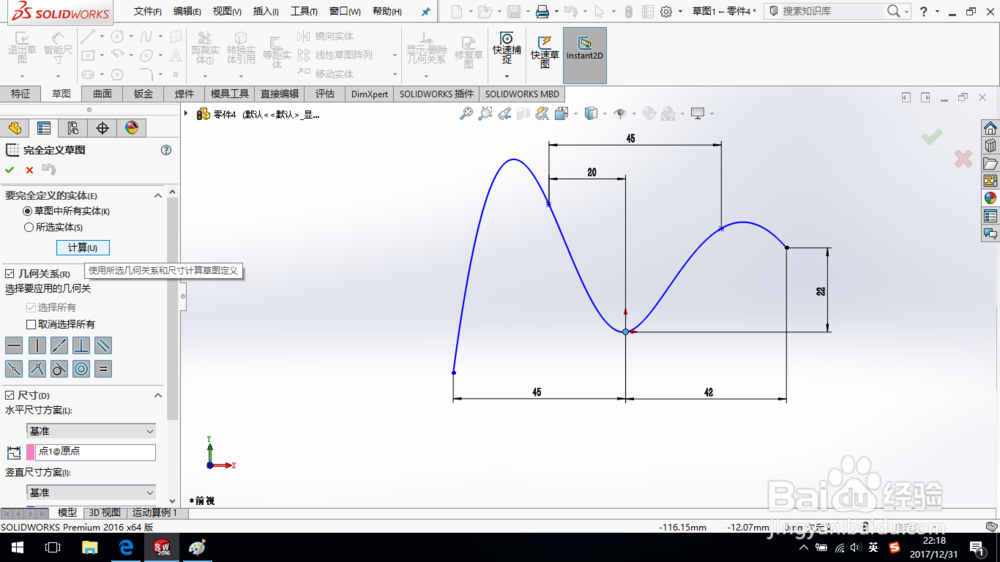Open SOLIDWORKS Resources home icon in task pane
1000x562 pixels.
990,128
